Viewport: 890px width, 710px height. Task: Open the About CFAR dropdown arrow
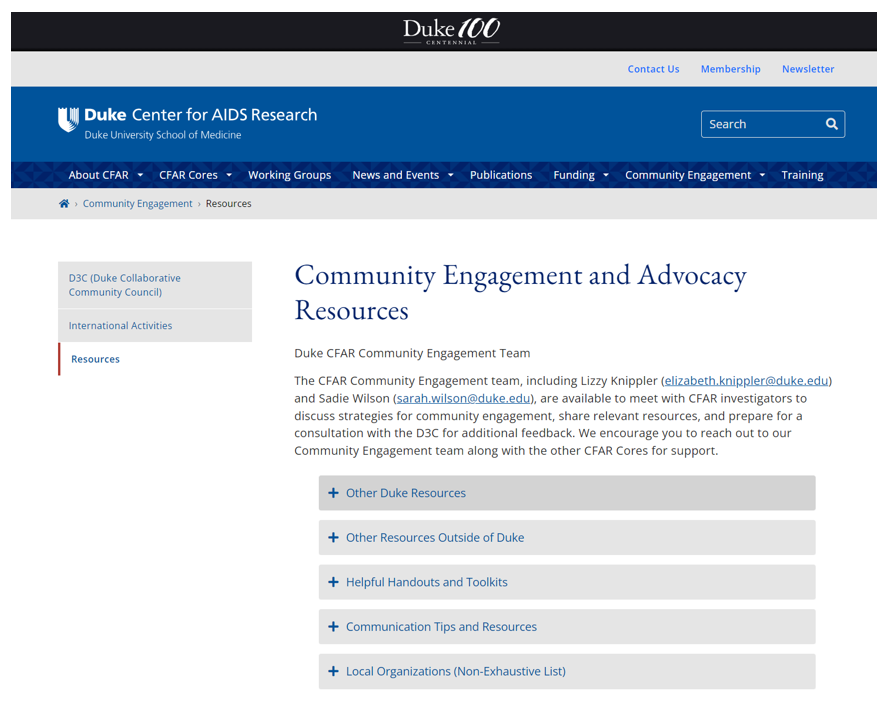[x=140, y=175]
